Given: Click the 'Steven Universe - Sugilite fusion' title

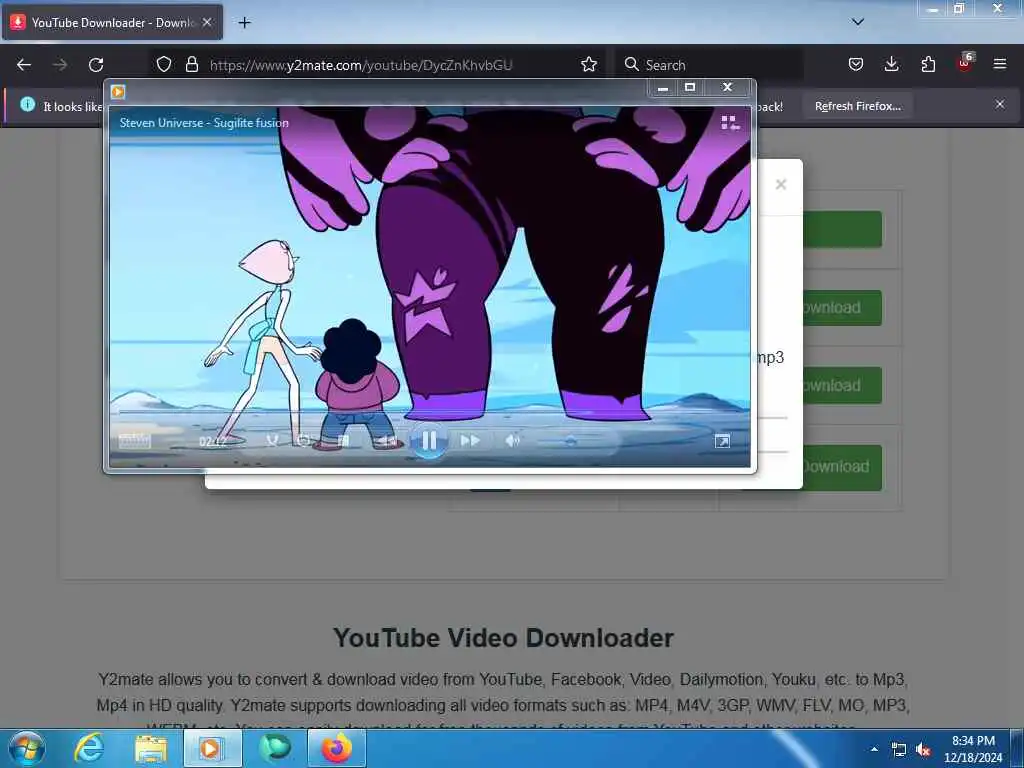Looking at the screenshot, I should [204, 123].
